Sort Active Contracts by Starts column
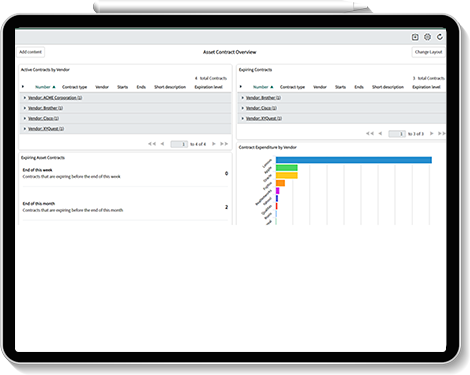Viewport: 470px width, 375px height. point(122,87)
